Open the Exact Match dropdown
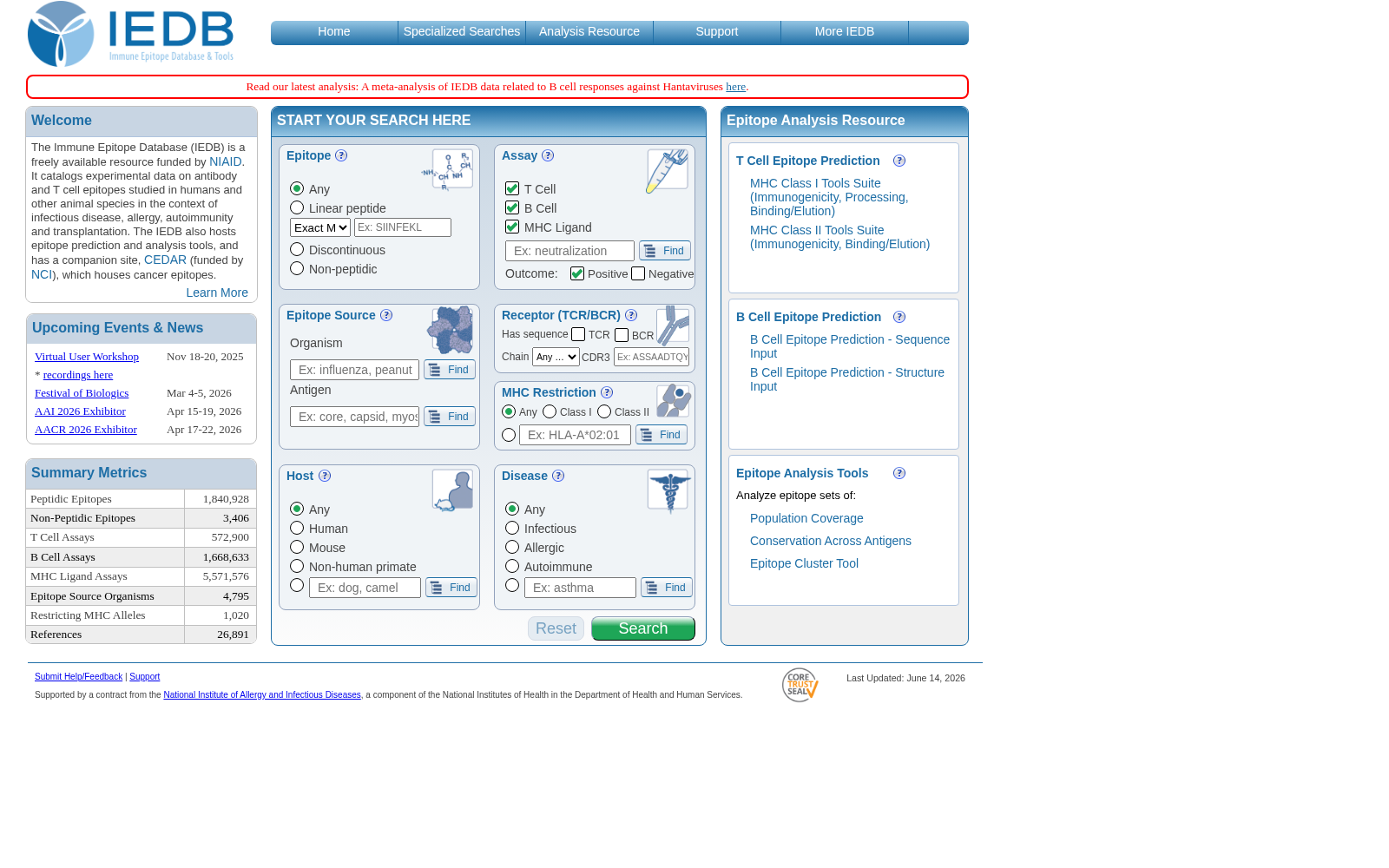 [x=320, y=227]
